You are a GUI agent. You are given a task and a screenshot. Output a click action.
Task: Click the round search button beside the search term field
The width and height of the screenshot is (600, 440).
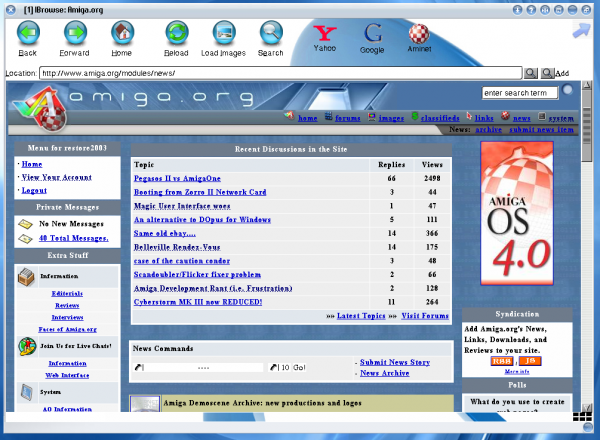(568, 90)
